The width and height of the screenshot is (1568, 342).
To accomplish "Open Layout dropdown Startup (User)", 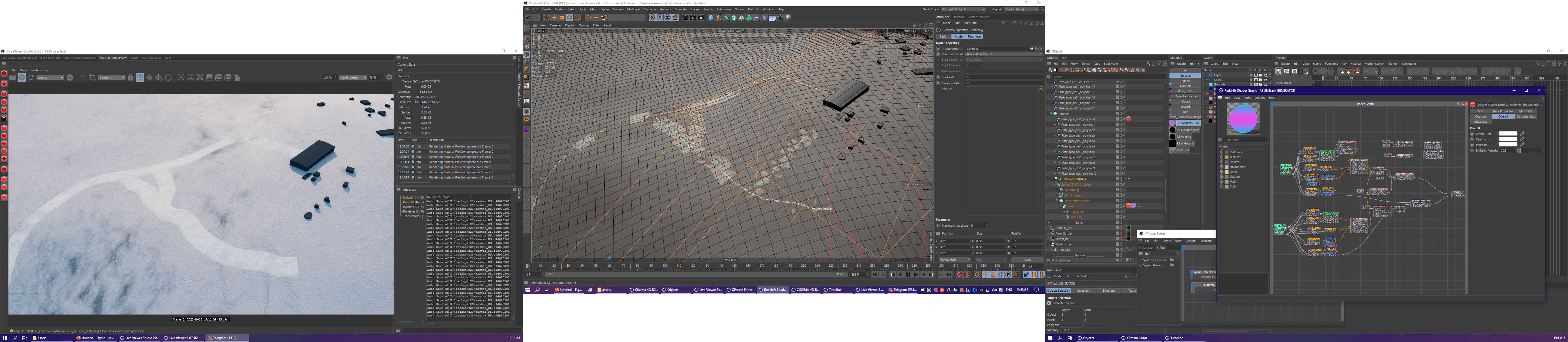I will click(x=1021, y=9).
